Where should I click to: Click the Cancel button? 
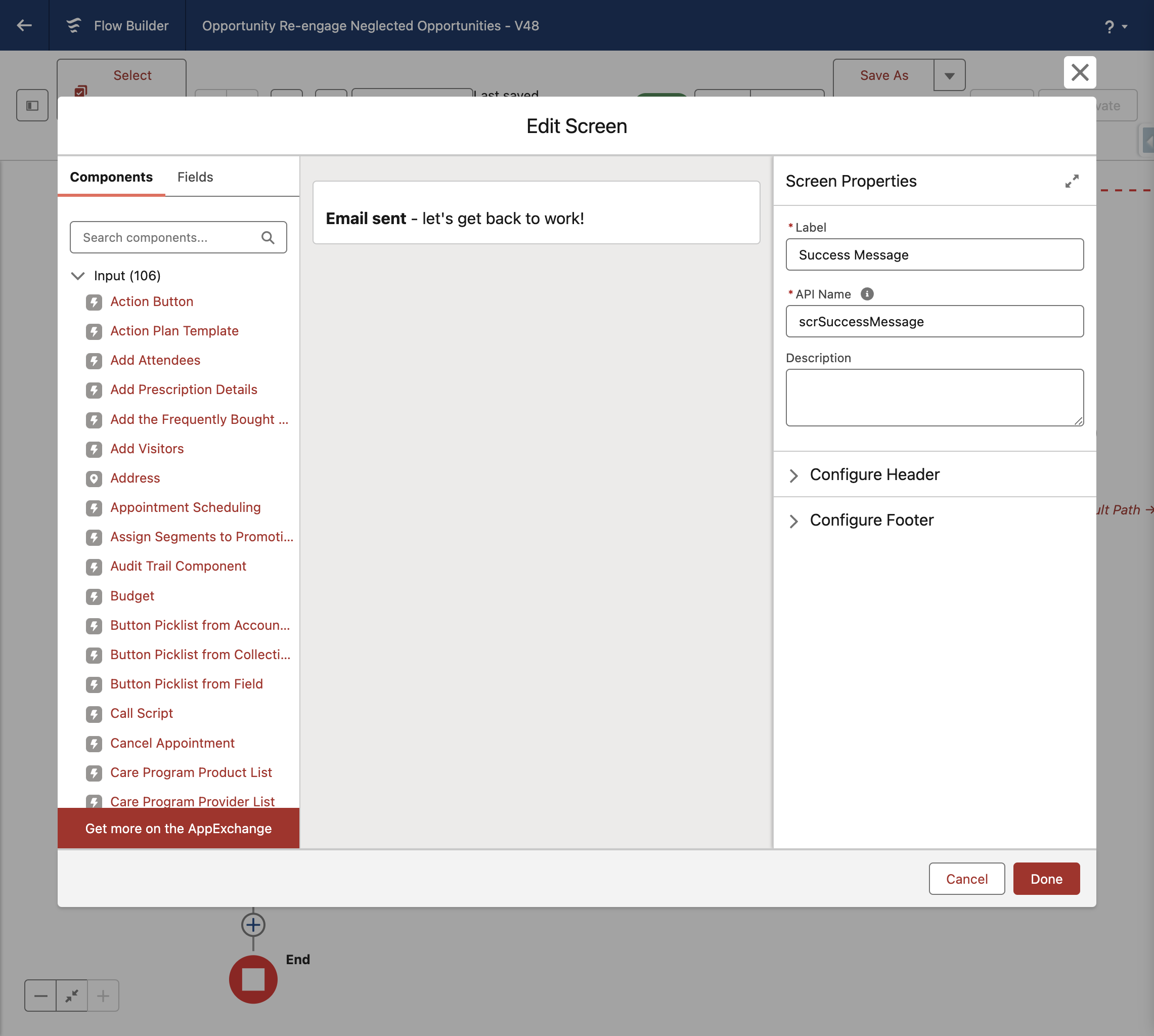pyautogui.click(x=966, y=878)
